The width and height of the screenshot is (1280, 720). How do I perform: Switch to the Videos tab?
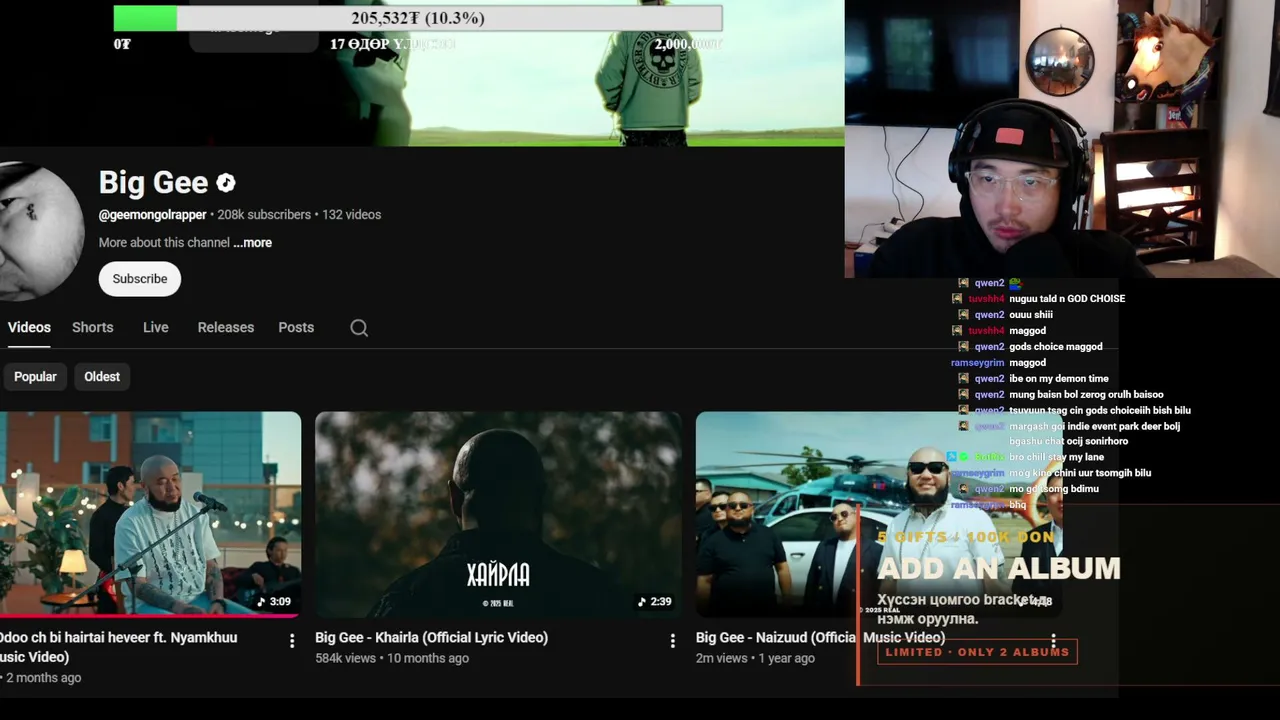pos(29,327)
